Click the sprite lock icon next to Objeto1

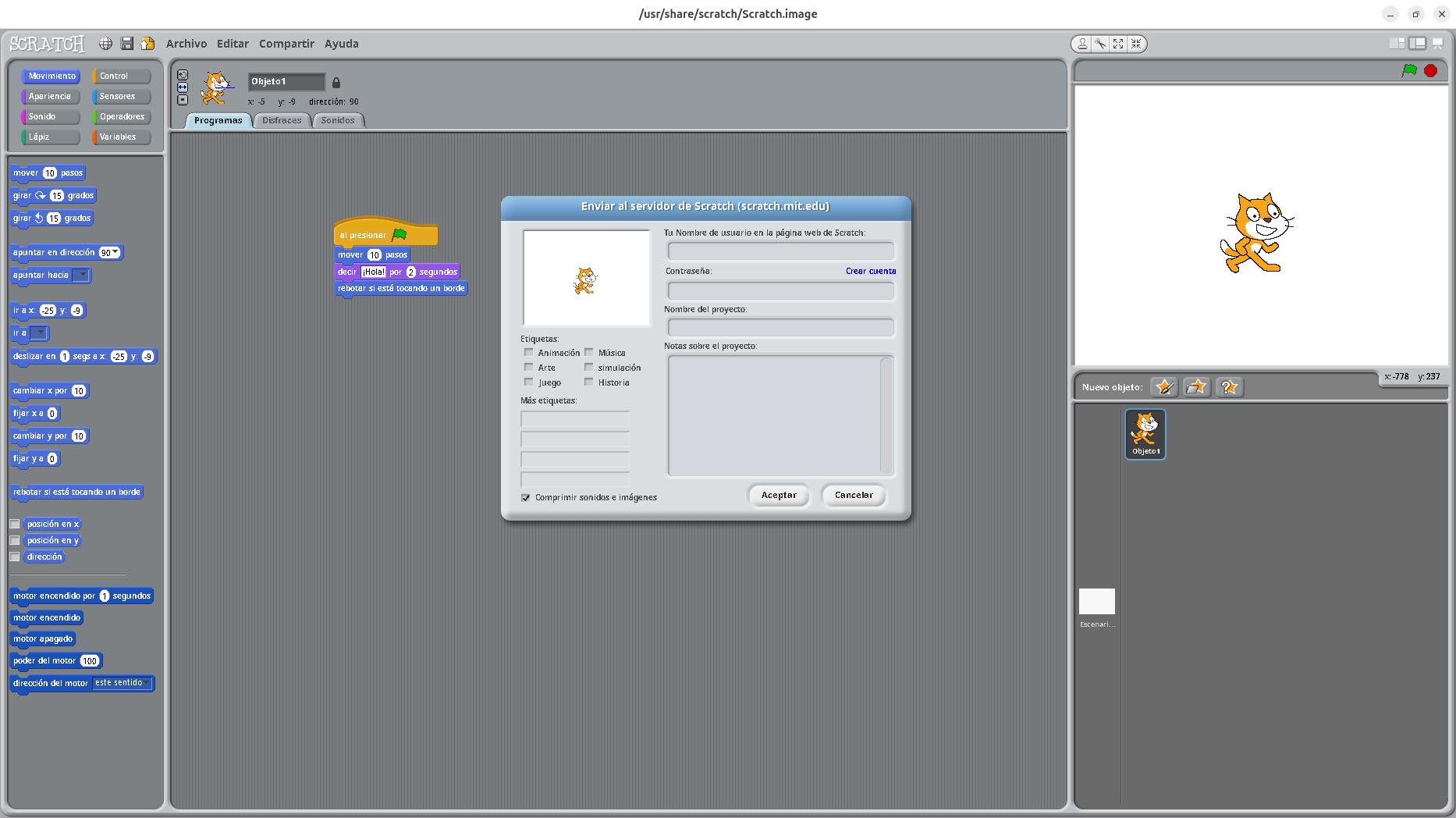pos(336,82)
